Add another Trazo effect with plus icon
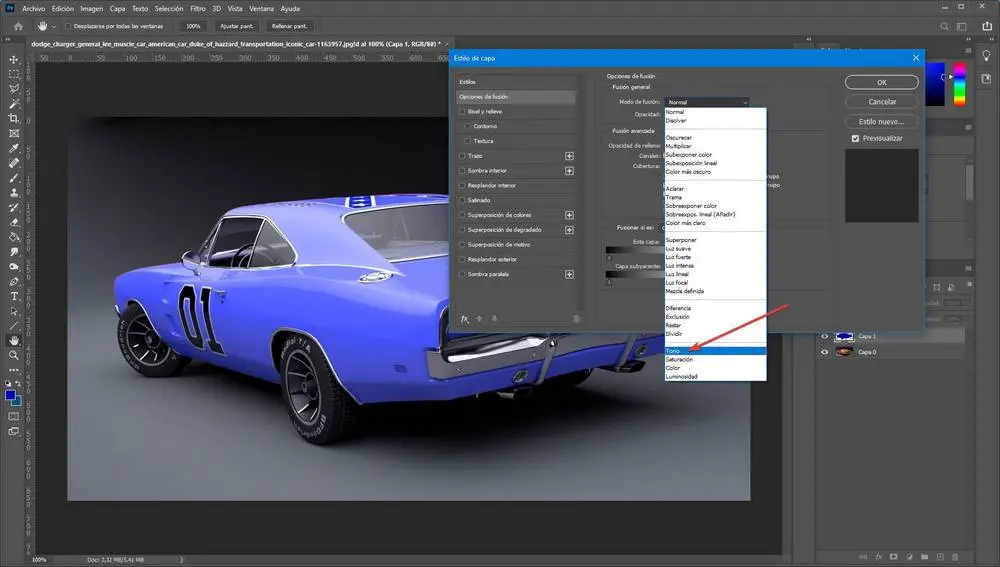The height and width of the screenshot is (567, 1000). (x=569, y=156)
